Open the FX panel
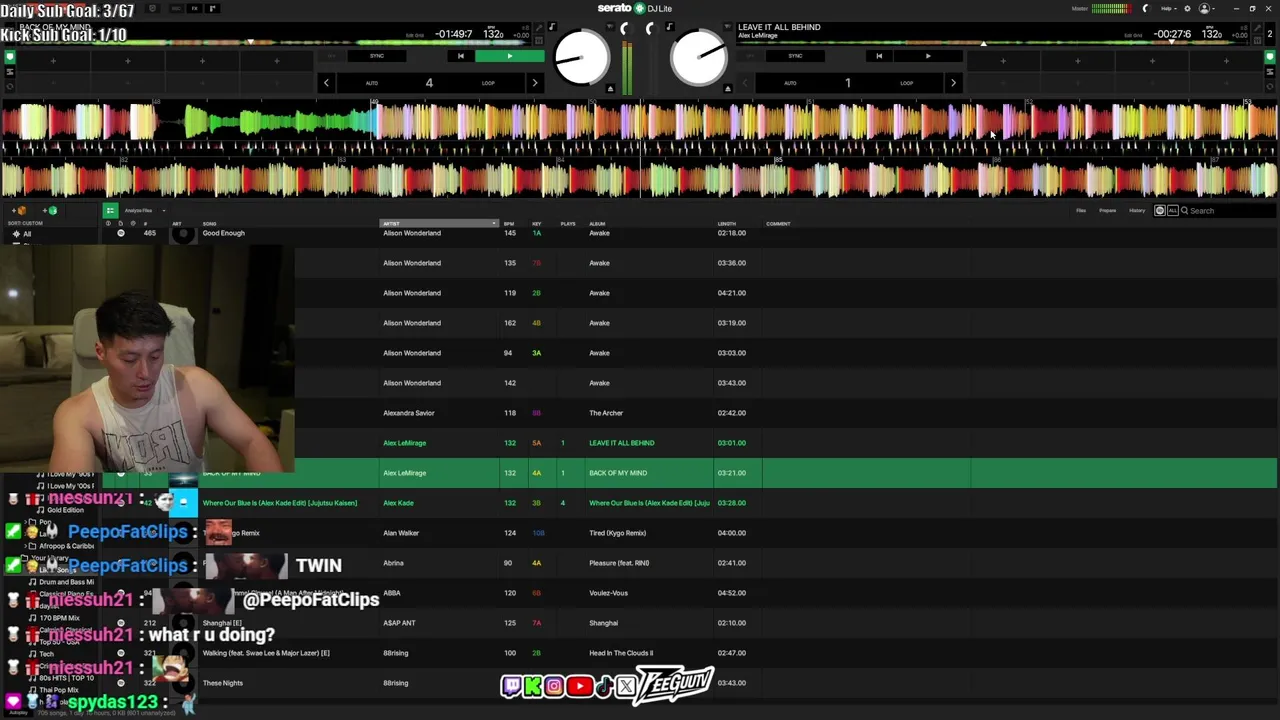This screenshot has height=720, width=1280. pyautogui.click(x=194, y=8)
